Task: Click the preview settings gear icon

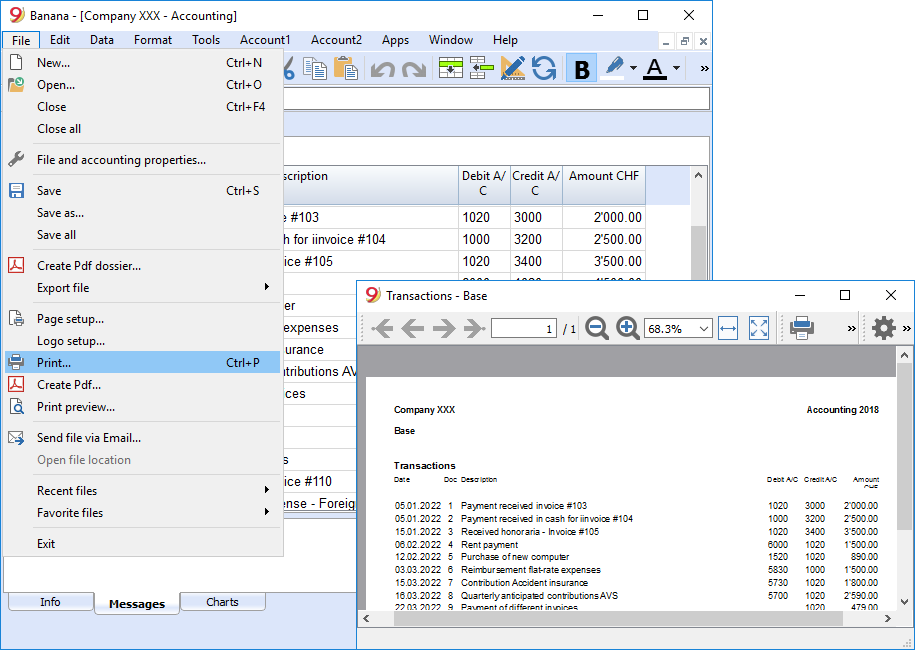Action: [883, 328]
